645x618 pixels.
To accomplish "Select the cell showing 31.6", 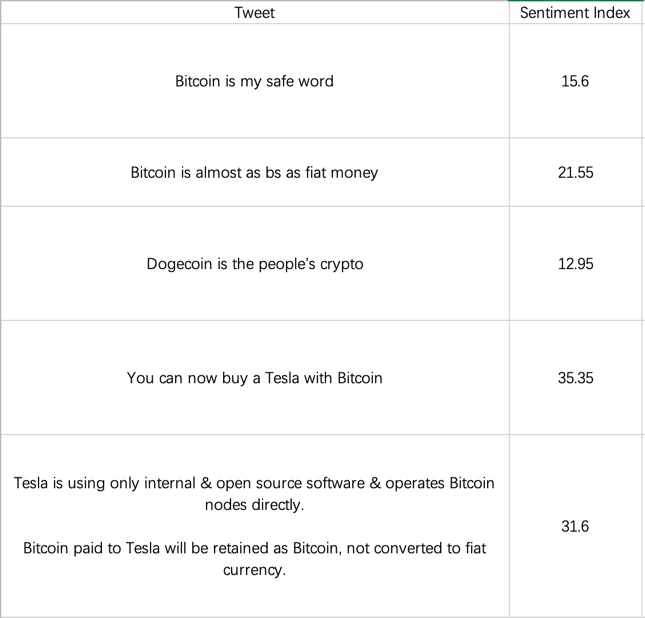I will (x=575, y=526).
